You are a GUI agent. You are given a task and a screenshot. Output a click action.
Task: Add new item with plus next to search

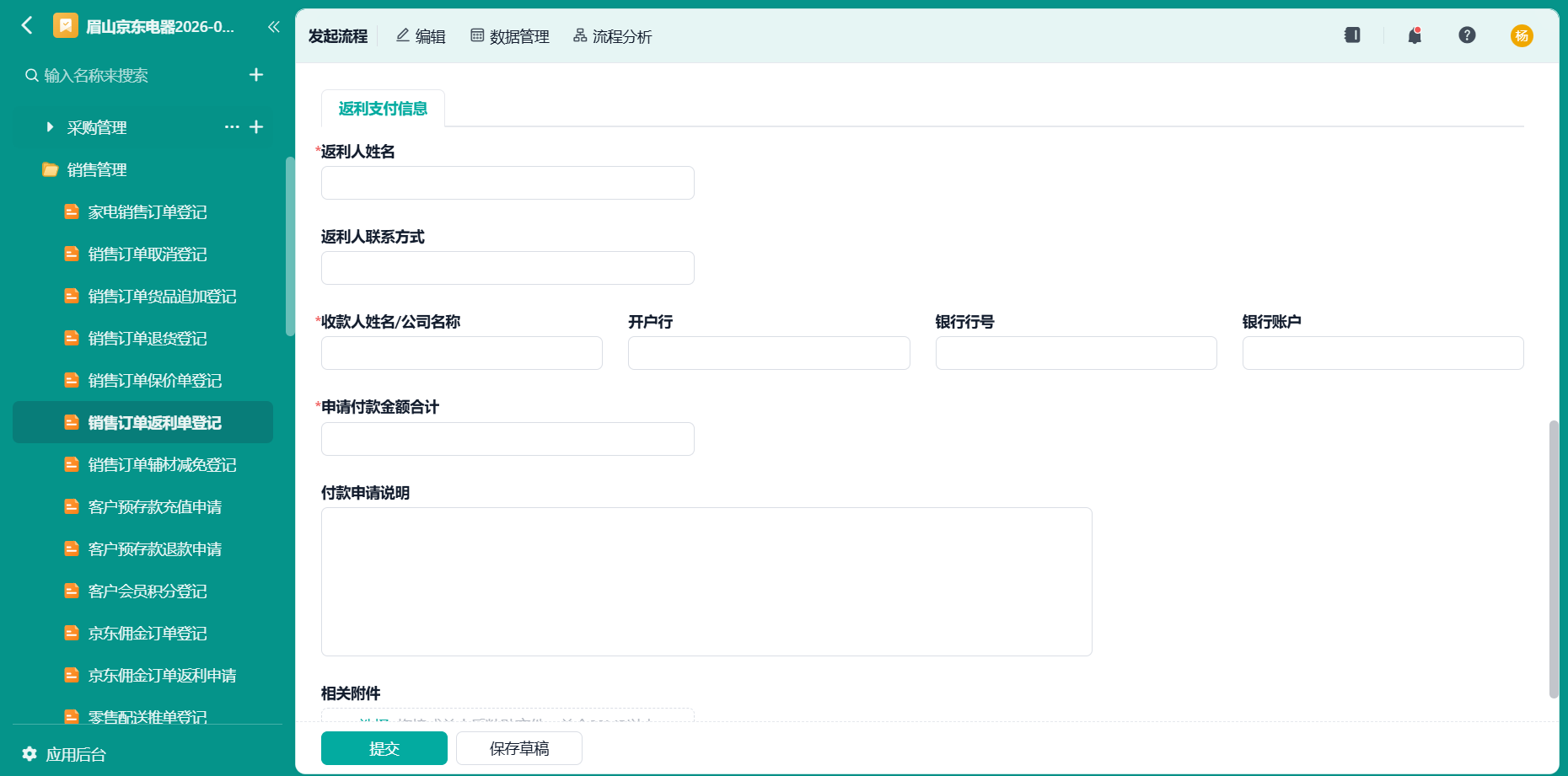point(256,75)
